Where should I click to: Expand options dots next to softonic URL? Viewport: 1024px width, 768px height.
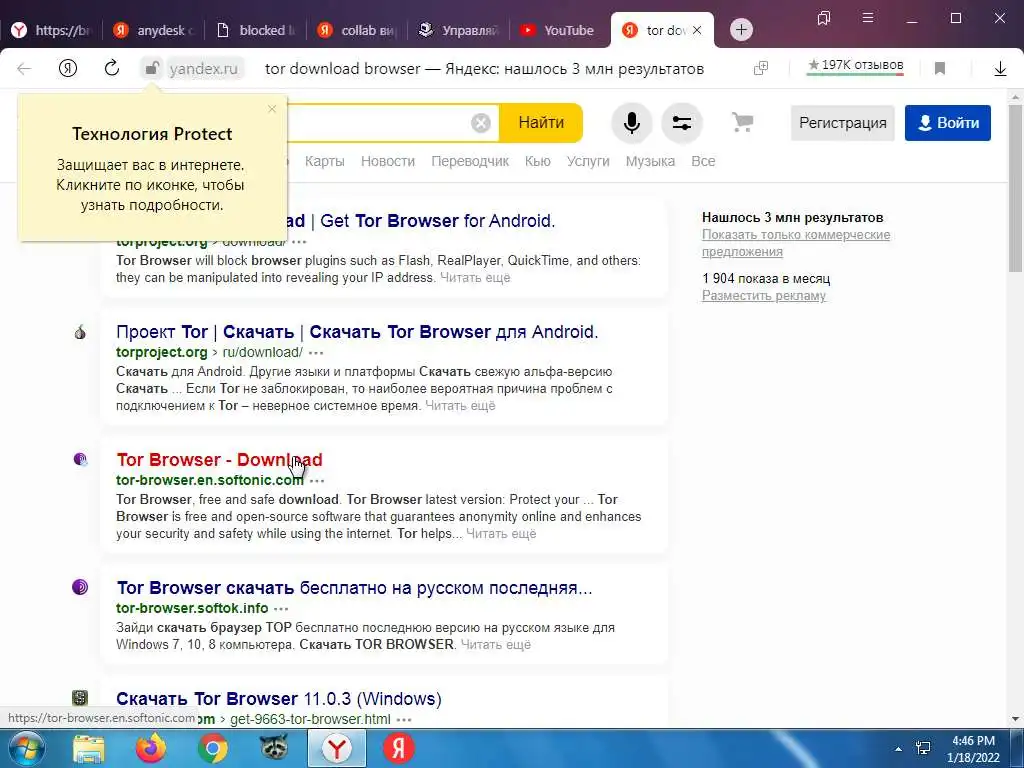coord(317,481)
